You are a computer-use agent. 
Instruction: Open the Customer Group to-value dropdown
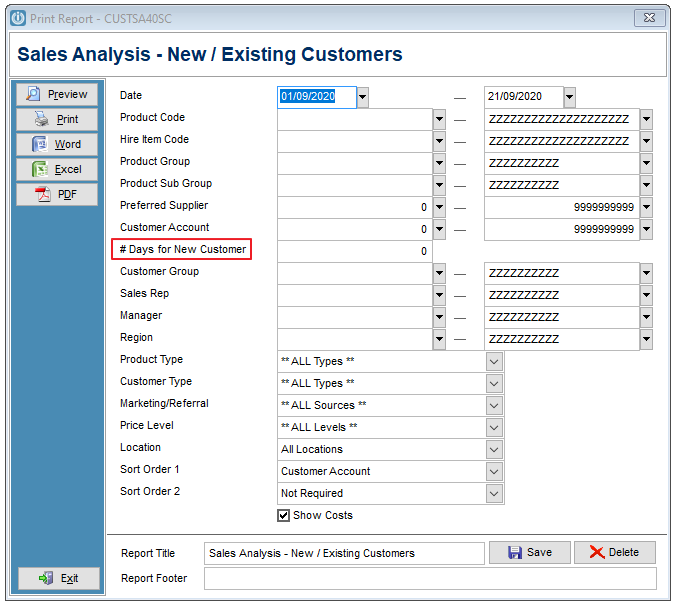[646, 273]
